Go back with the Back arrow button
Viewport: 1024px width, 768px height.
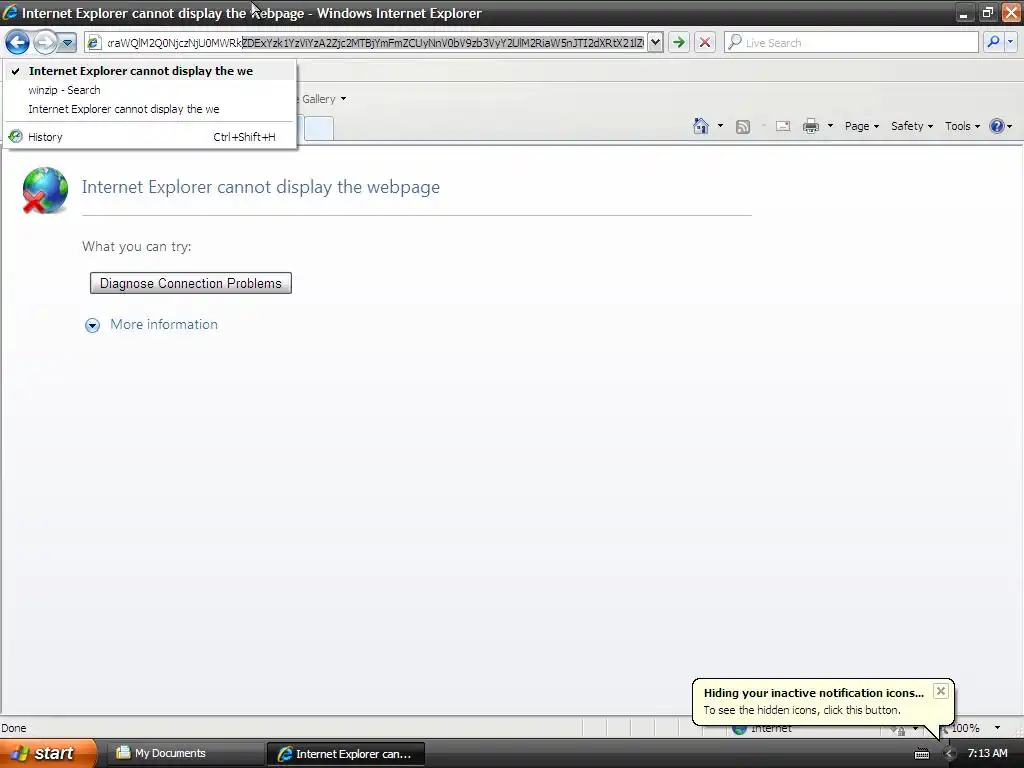tap(18, 43)
